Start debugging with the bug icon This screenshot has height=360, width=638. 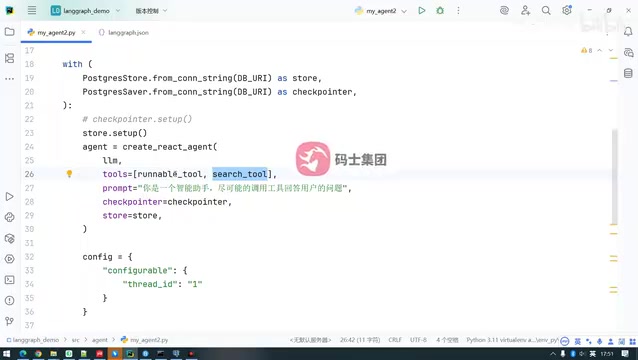click(x=440, y=11)
